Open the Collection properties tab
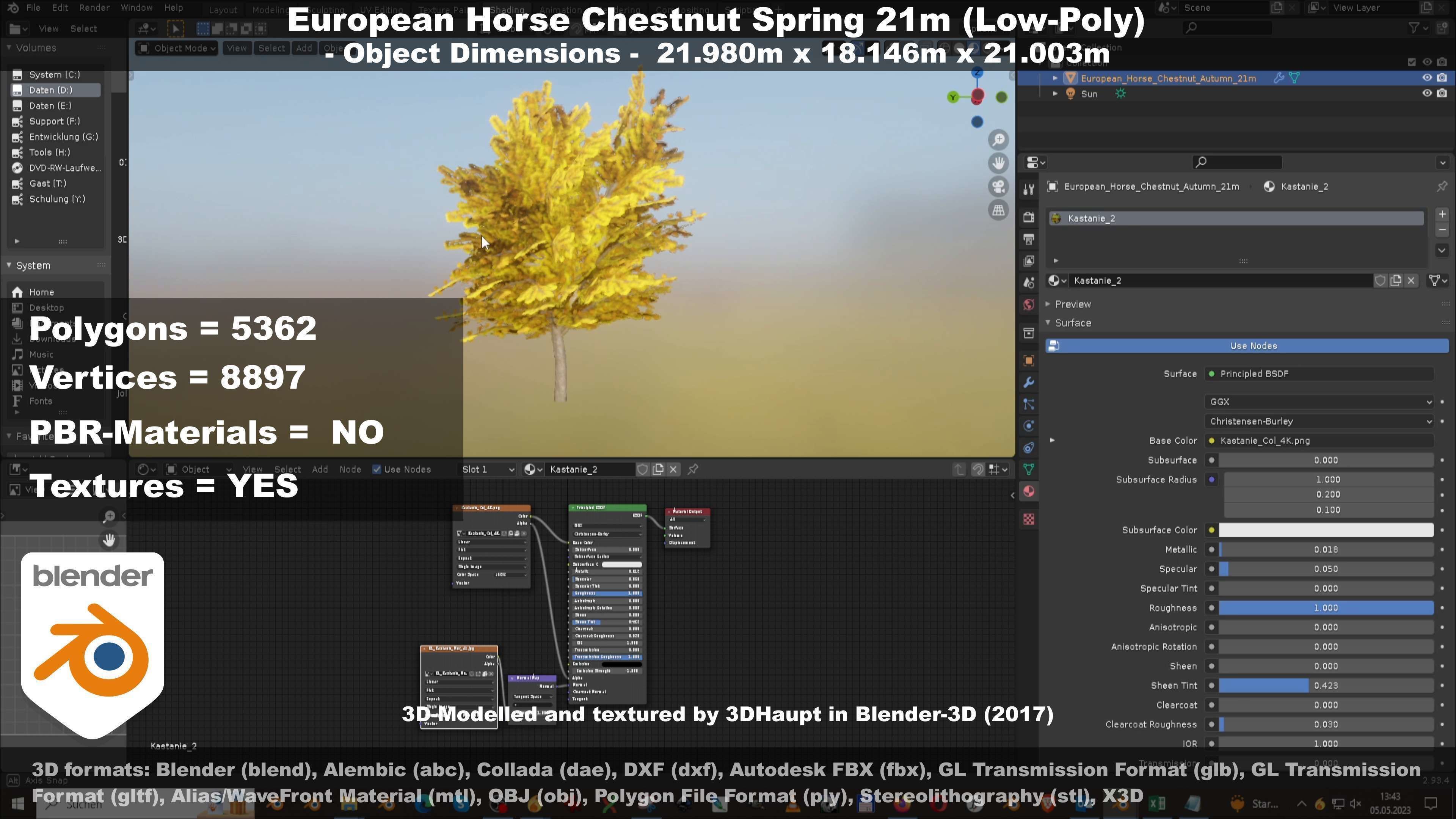This screenshot has height=819, width=1456. (x=1029, y=333)
